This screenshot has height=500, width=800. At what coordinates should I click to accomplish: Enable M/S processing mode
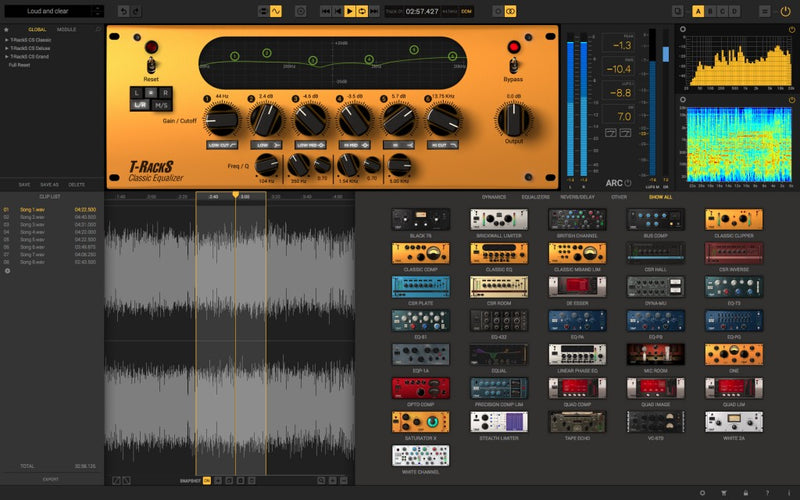pyautogui.click(x=161, y=105)
